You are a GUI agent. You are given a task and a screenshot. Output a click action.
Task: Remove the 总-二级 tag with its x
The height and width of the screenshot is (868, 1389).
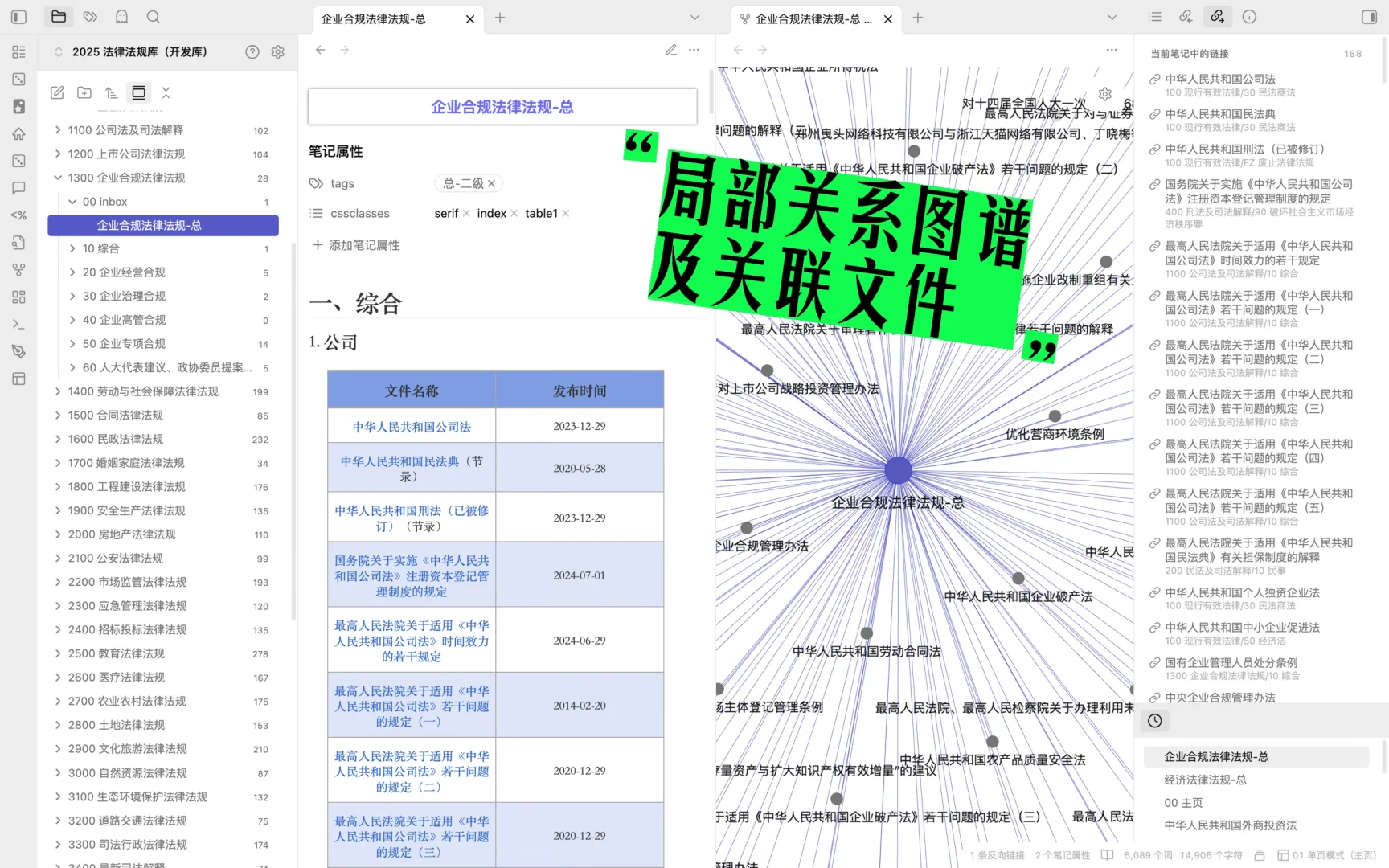tap(491, 183)
